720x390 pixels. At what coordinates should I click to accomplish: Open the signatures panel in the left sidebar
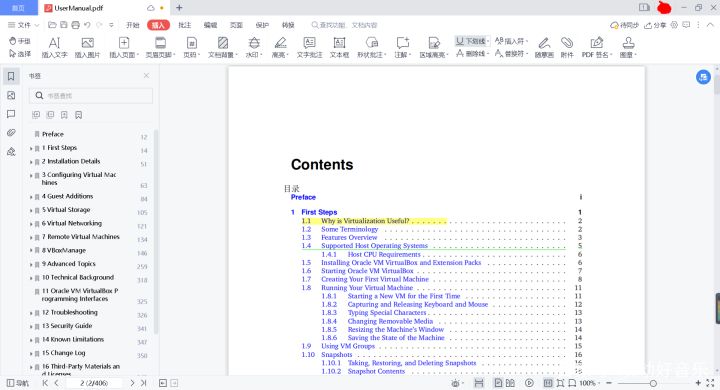tap(11, 152)
